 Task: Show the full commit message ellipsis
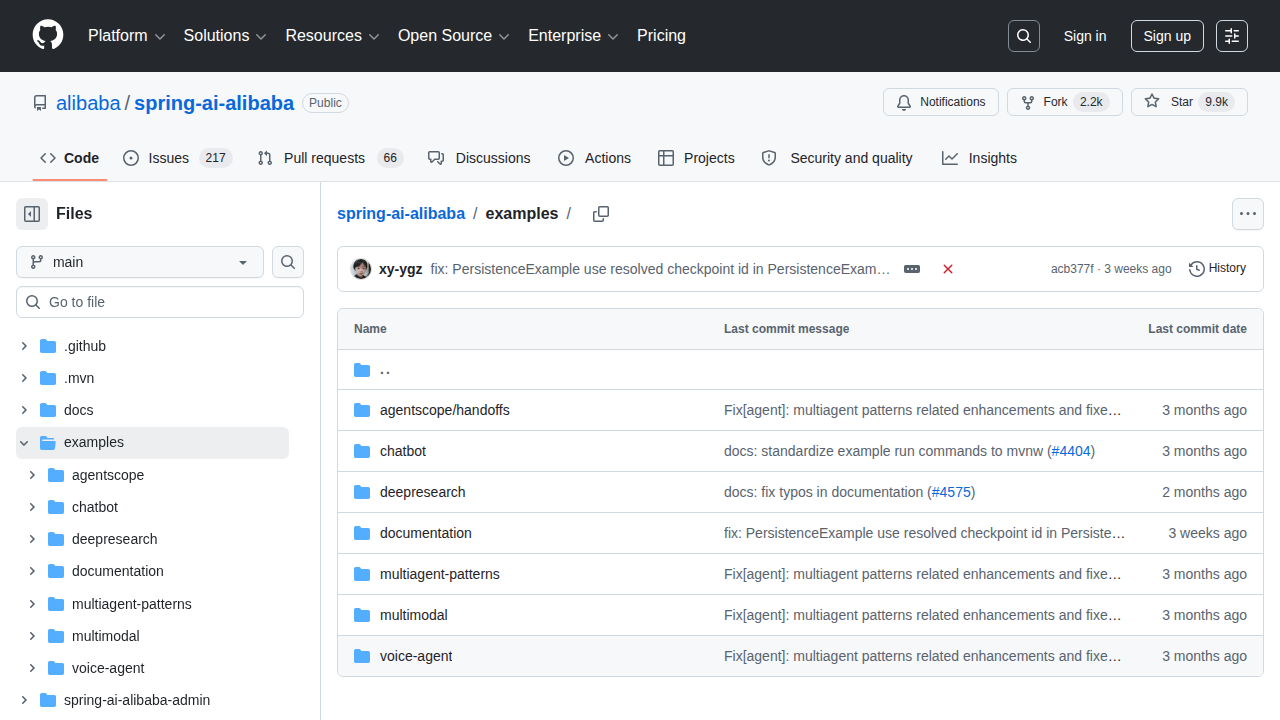point(912,269)
